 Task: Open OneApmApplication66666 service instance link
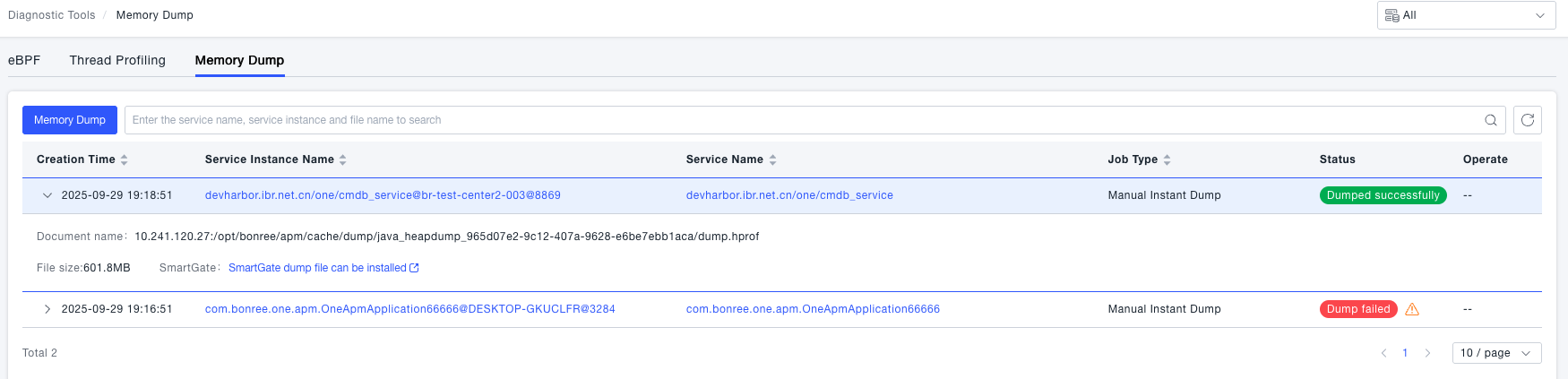click(x=409, y=309)
